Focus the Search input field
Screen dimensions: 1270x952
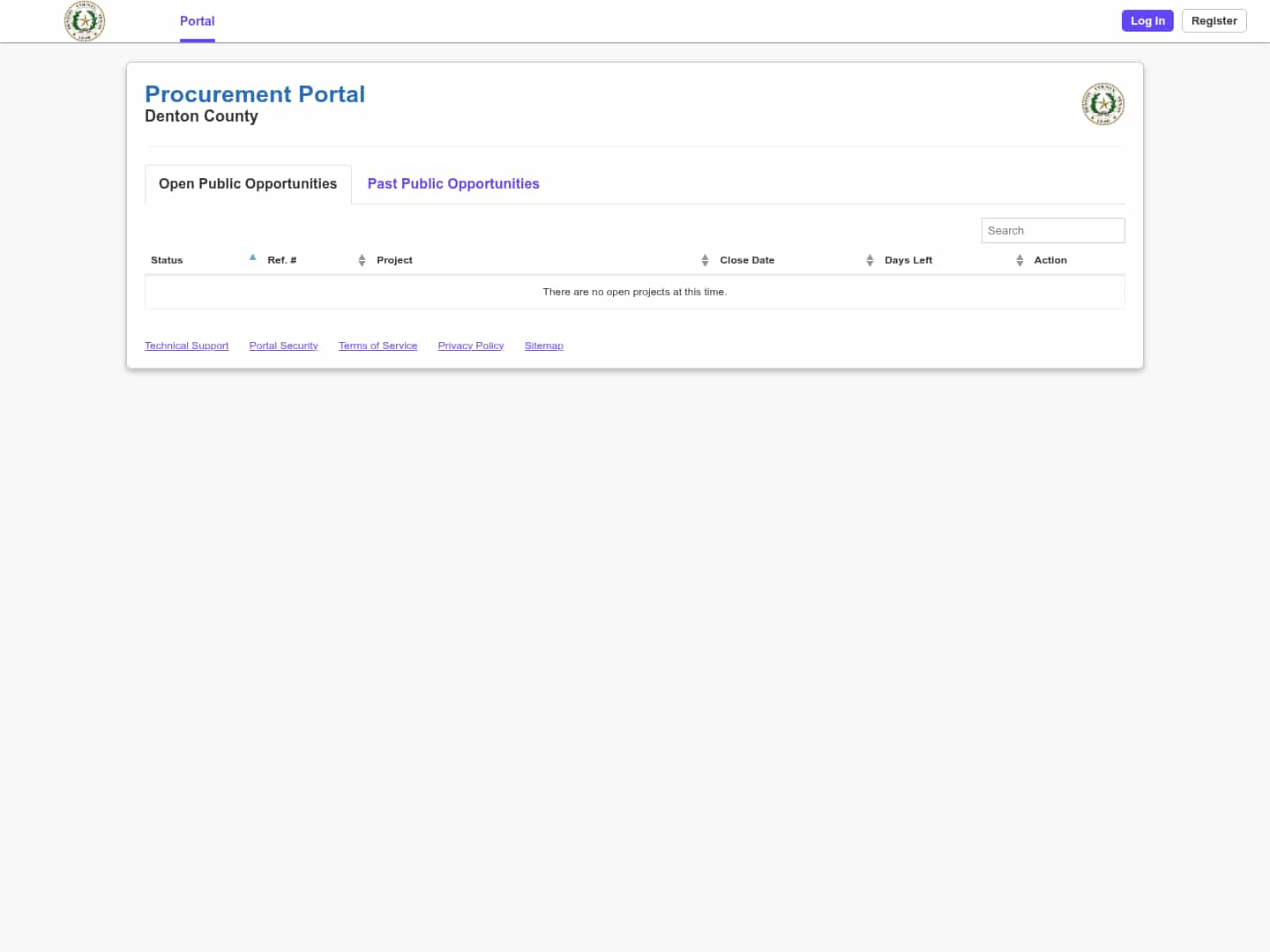click(x=1053, y=231)
